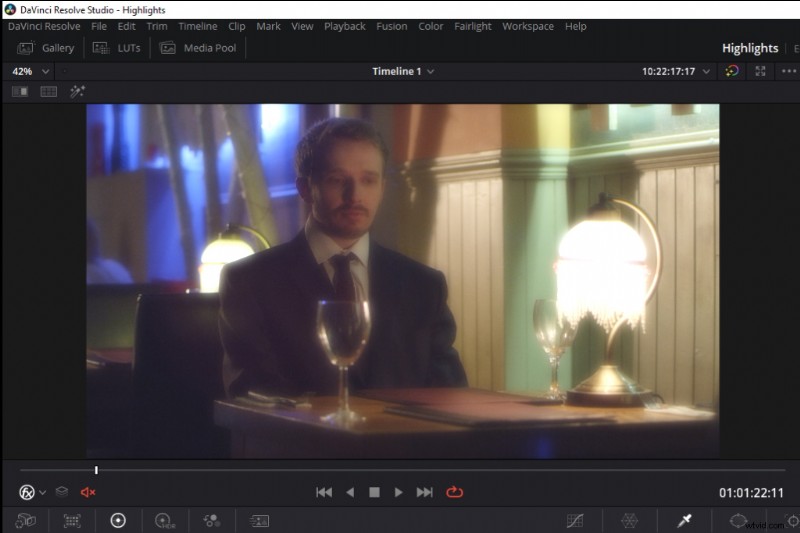Jump to the last frame
This screenshot has height=533, width=800.
pos(424,492)
